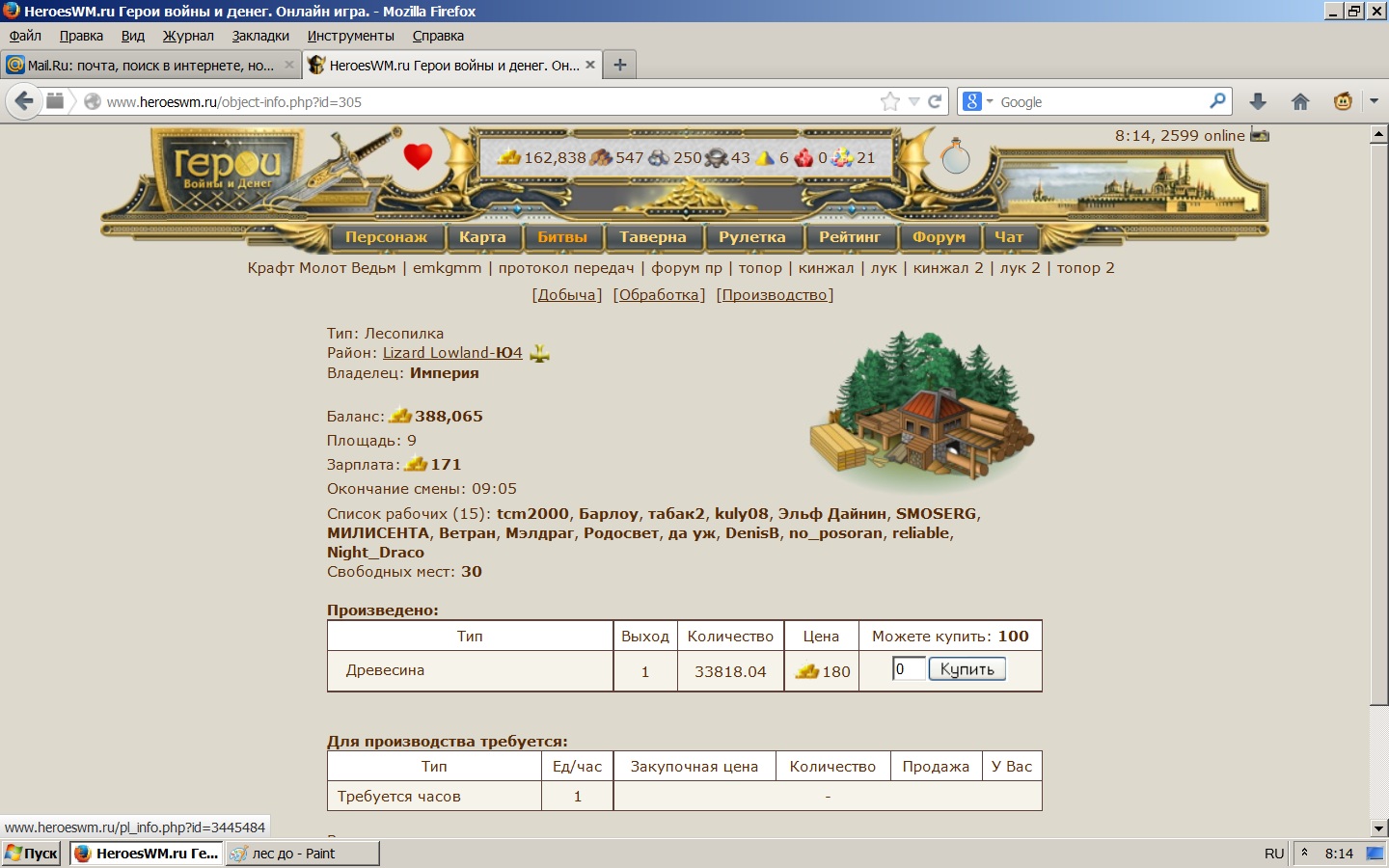This screenshot has height=868, width=1389.
Task: Click the RU language indicator in tray
Action: coord(1274,854)
